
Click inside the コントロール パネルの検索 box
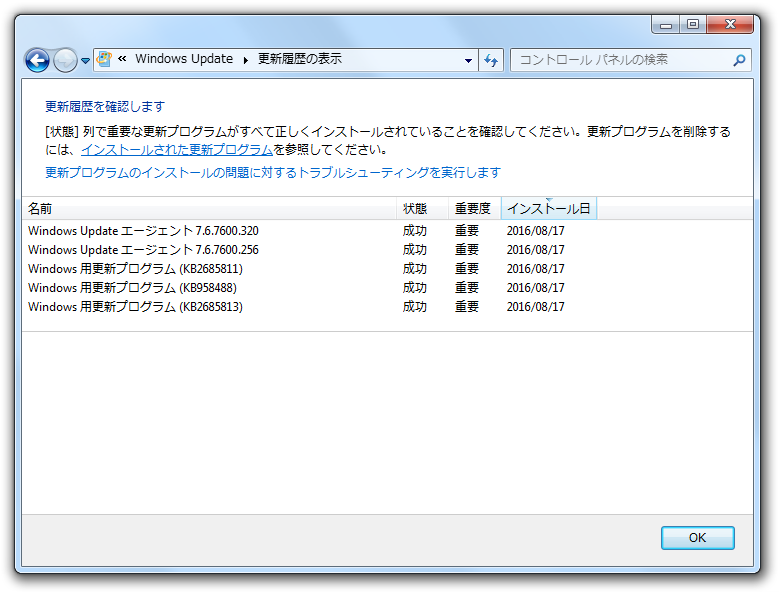pos(620,60)
